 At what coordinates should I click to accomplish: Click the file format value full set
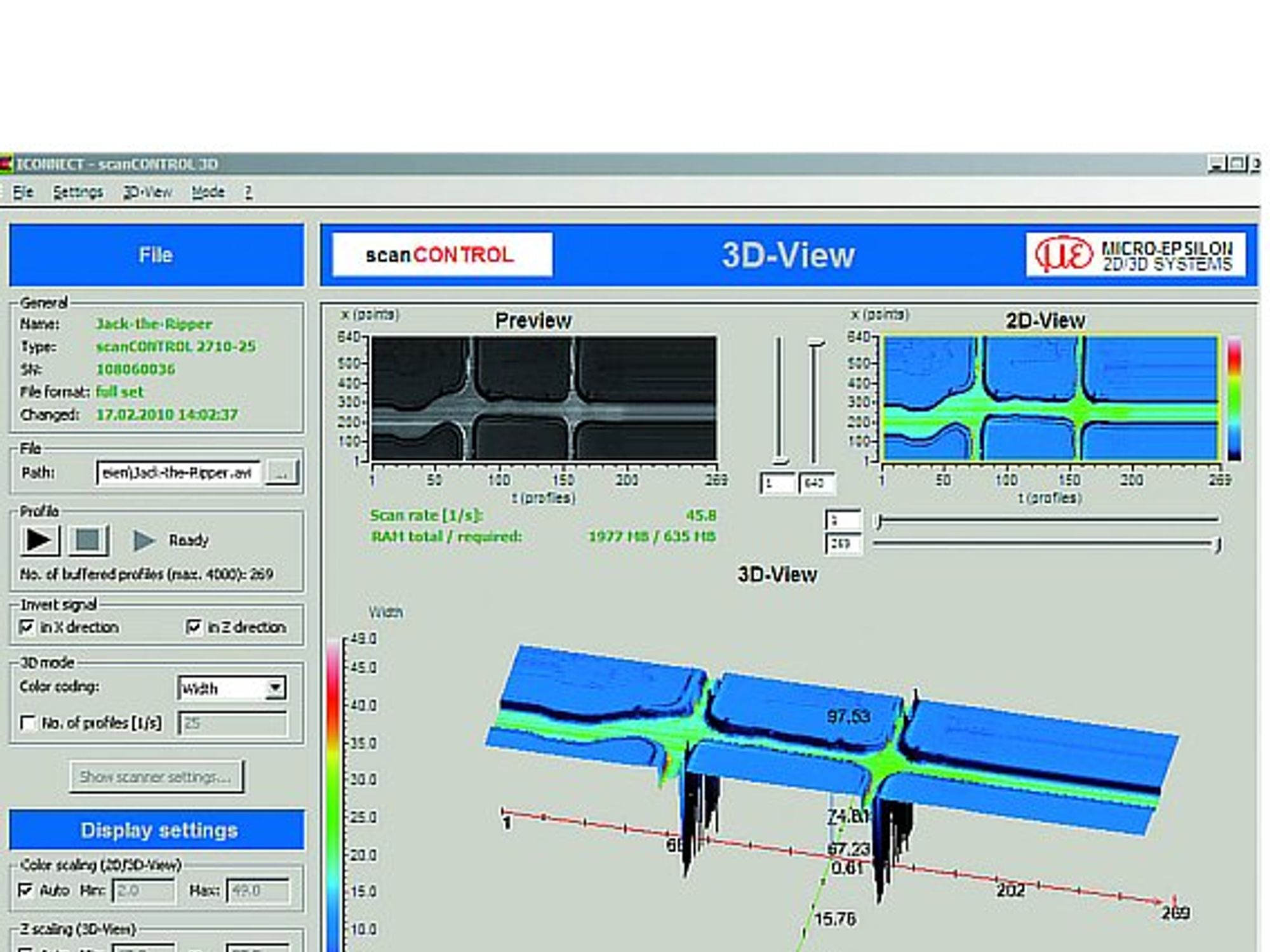[x=119, y=392]
